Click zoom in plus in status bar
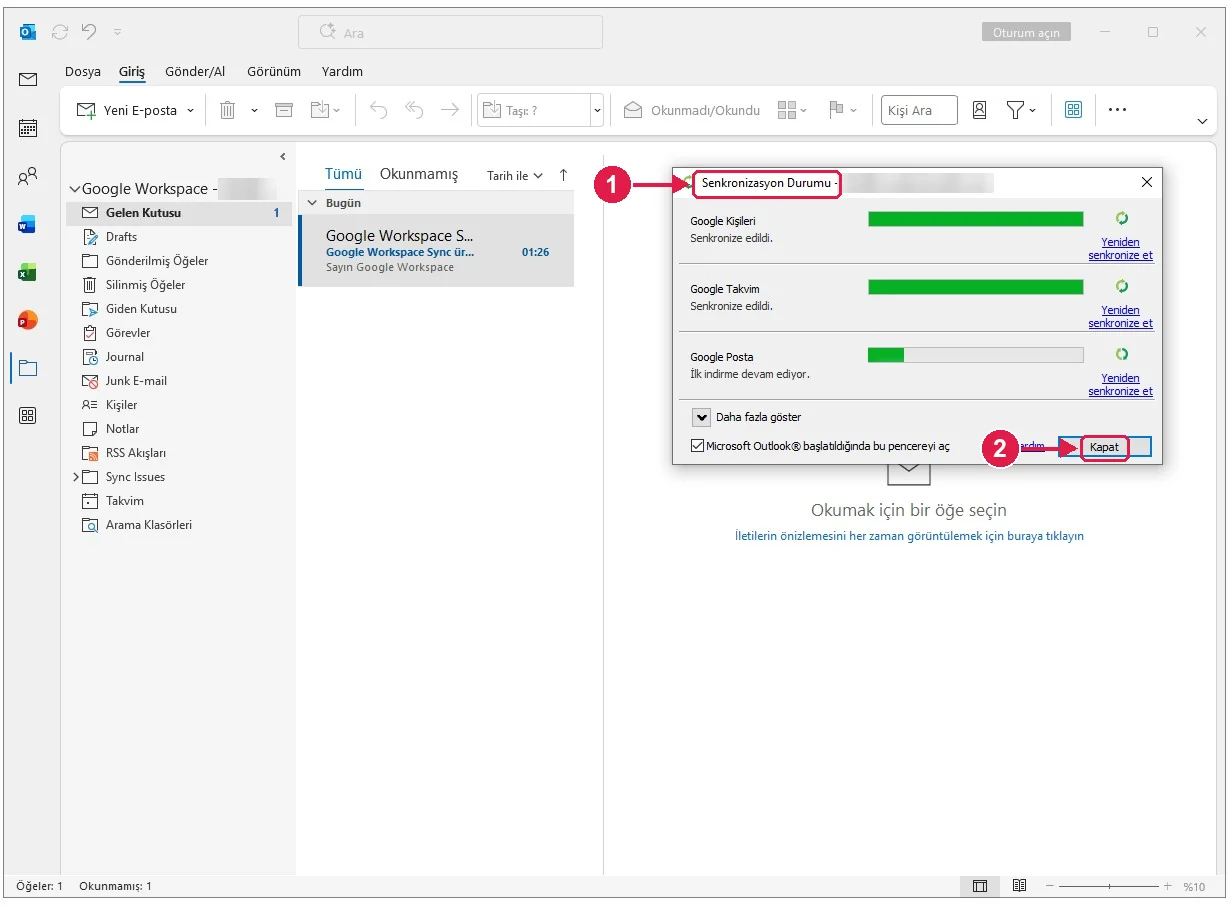This screenshot has height=907, width=1230. 1167,886
